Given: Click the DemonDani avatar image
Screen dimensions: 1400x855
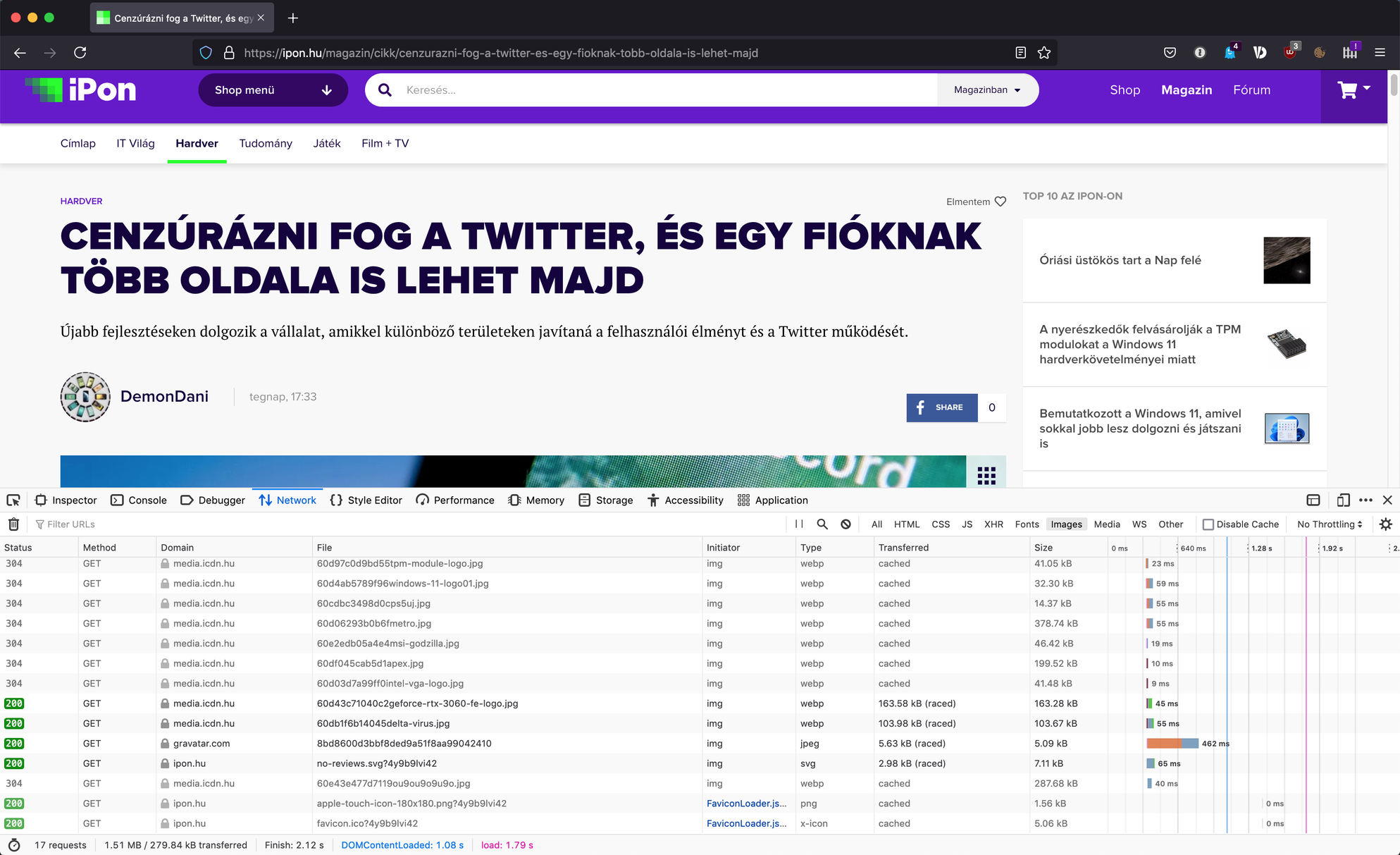Looking at the screenshot, I should [85, 397].
